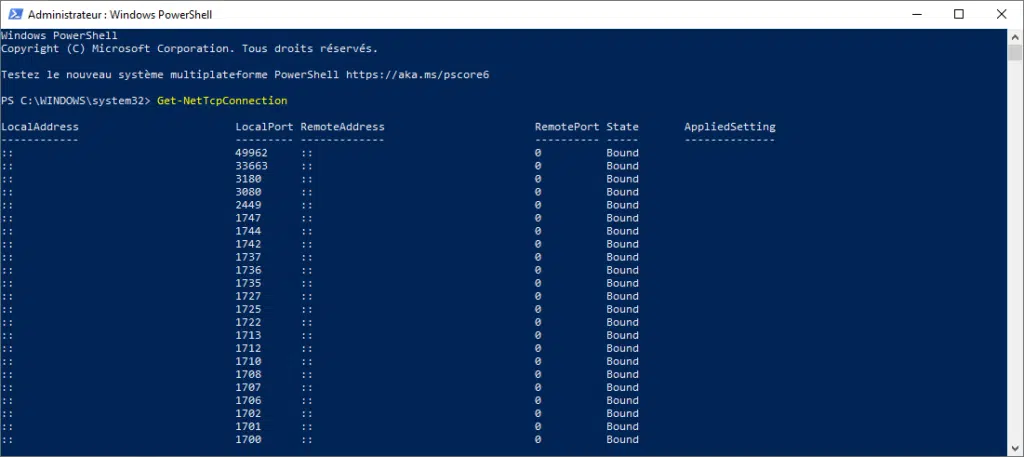The height and width of the screenshot is (457, 1024).
Task: Click local port 33663
Action: (251, 166)
